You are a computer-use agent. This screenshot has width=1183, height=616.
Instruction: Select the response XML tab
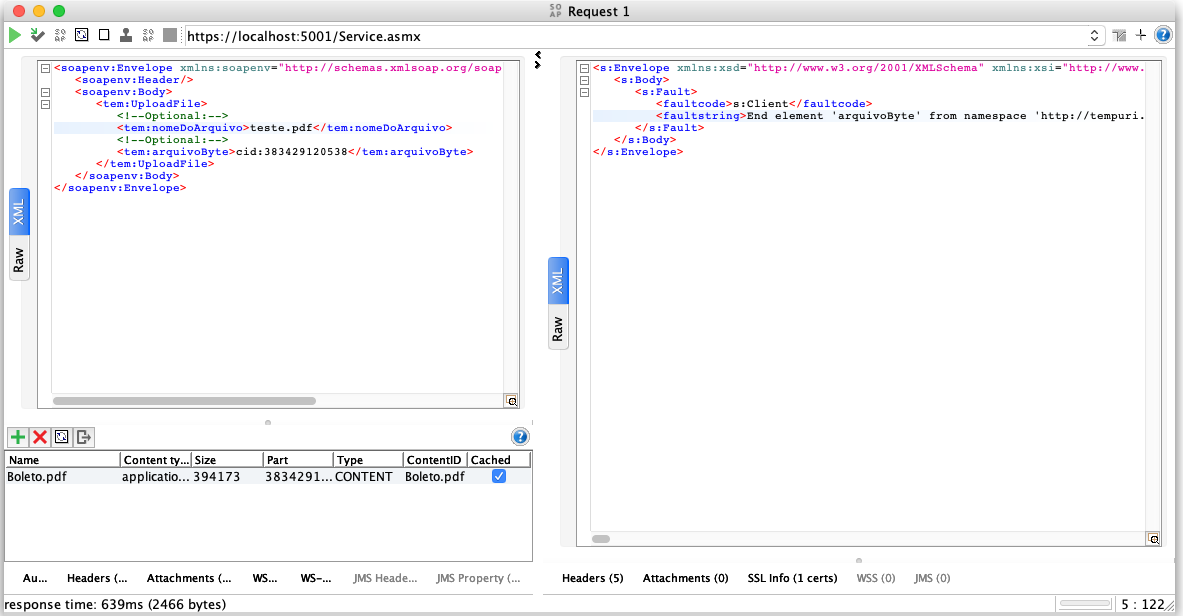[x=558, y=281]
